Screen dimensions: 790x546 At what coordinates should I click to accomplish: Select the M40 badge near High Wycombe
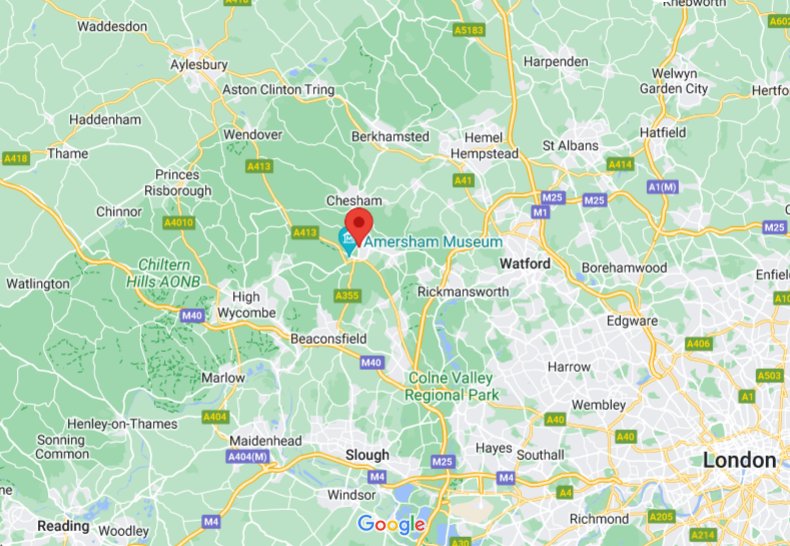tap(192, 316)
